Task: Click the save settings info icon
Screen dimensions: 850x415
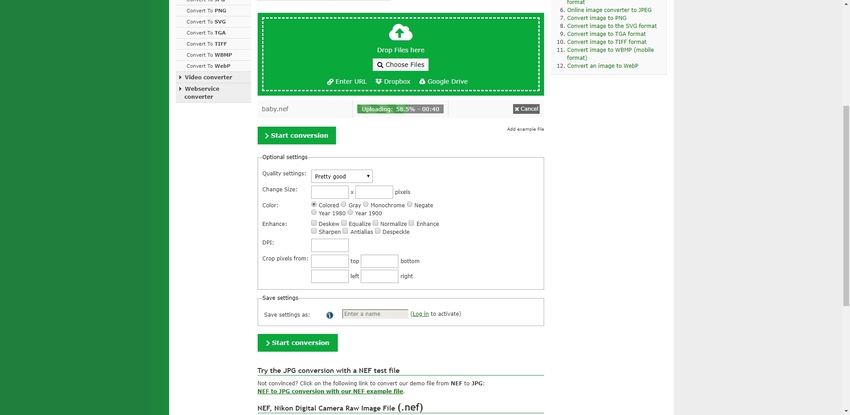Action: pyautogui.click(x=329, y=314)
